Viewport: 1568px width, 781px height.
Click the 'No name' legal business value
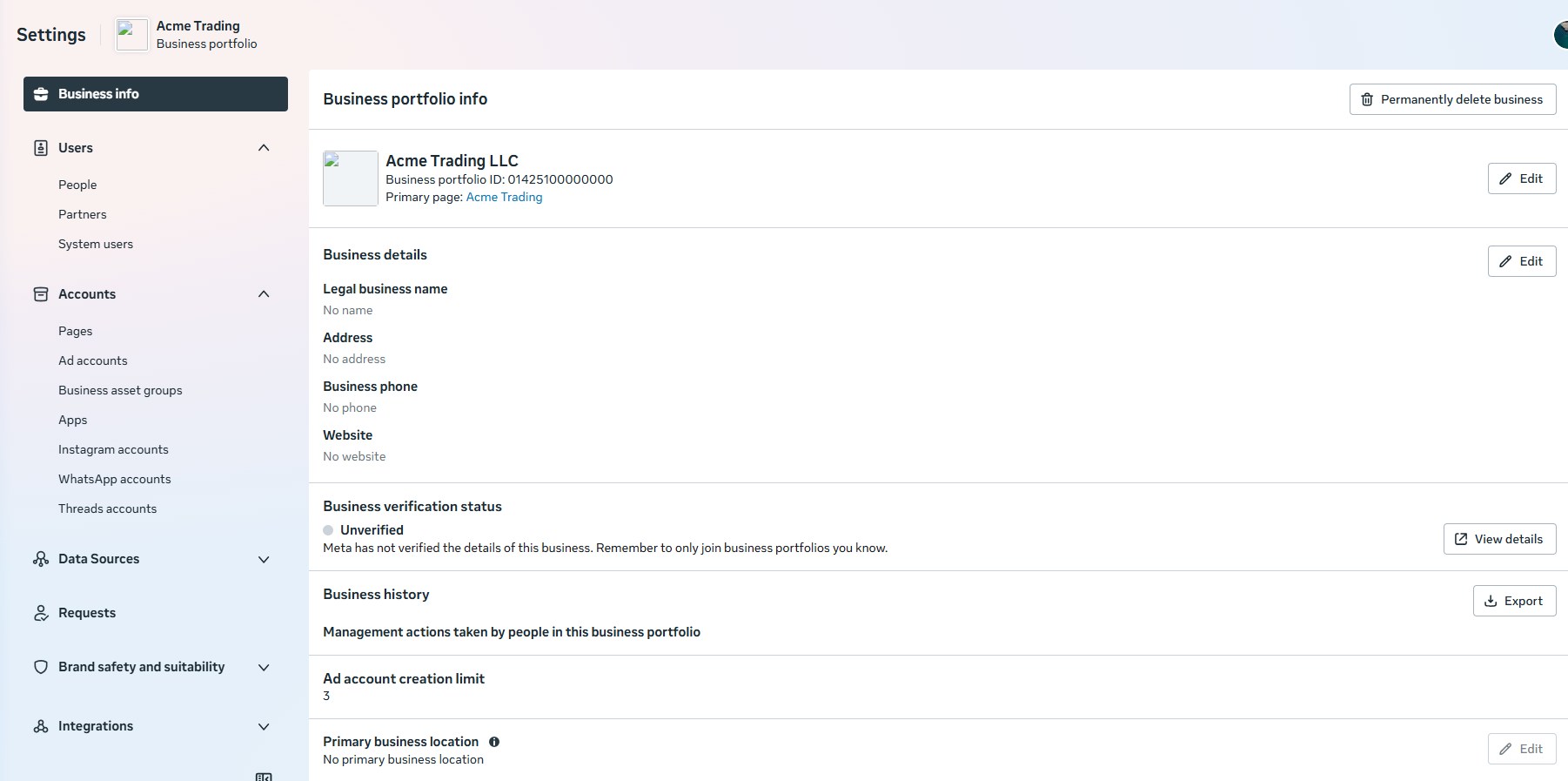348,310
